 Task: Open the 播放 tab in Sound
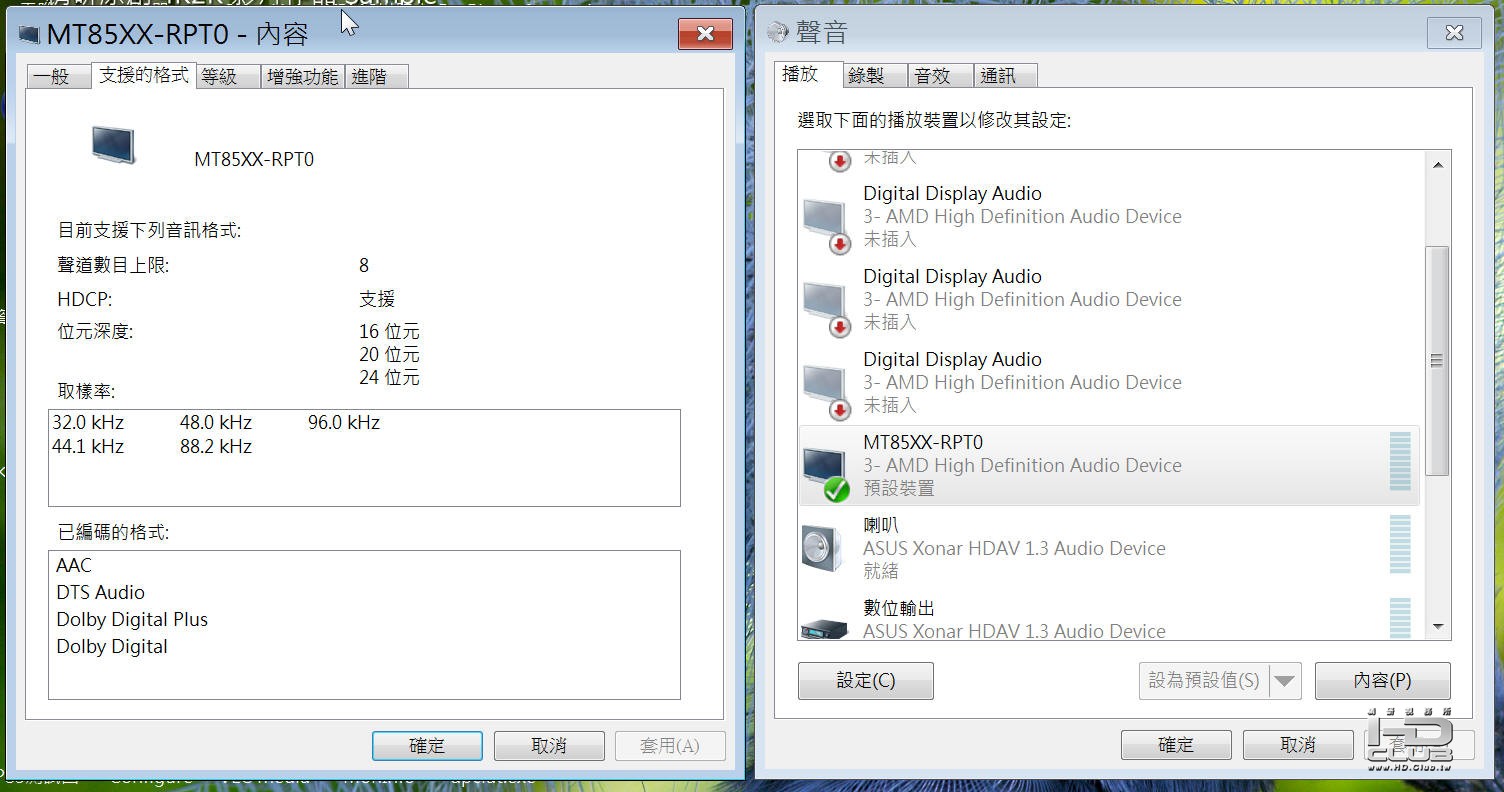pyautogui.click(x=807, y=73)
